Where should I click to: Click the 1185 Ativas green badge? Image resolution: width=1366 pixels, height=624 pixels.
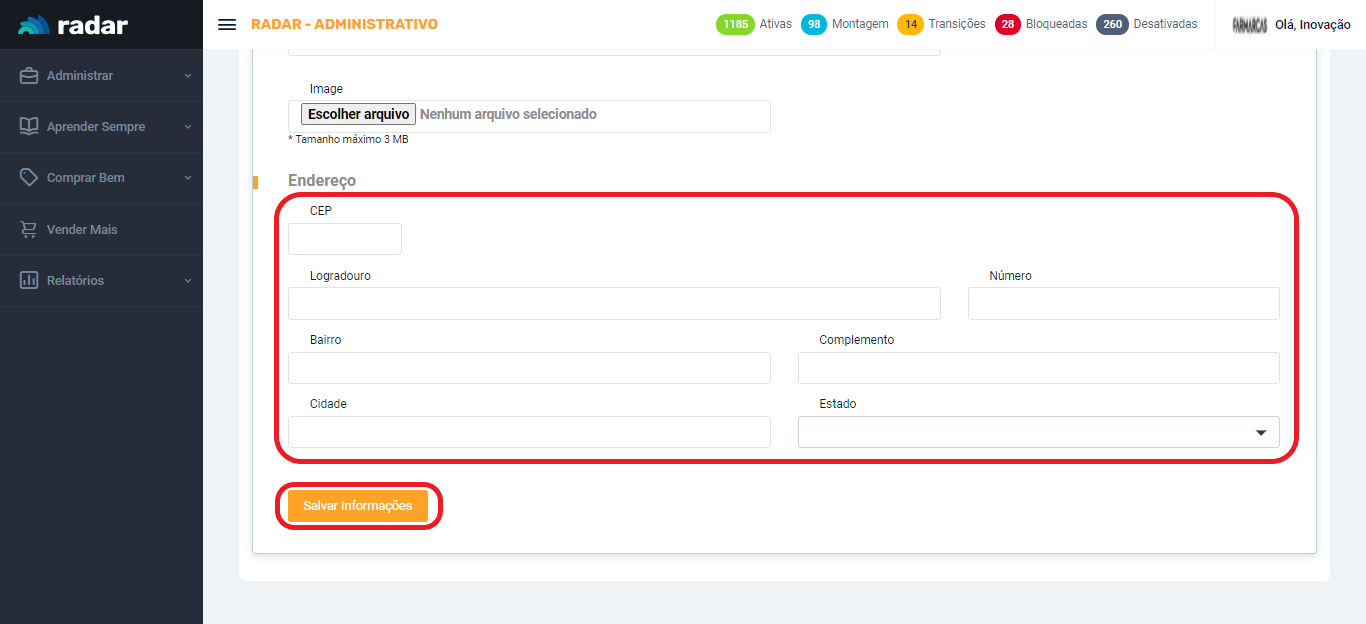pyautogui.click(x=735, y=24)
